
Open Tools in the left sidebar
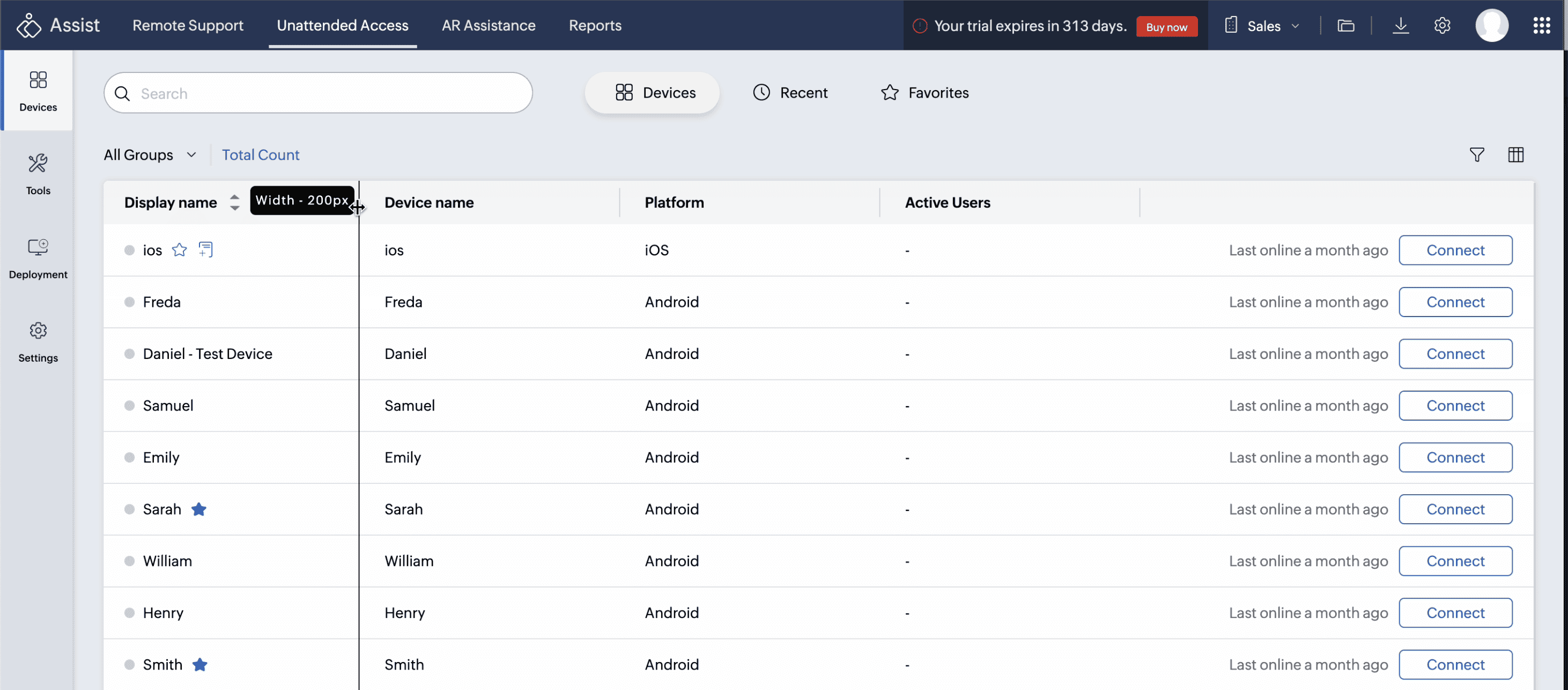tap(38, 173)
